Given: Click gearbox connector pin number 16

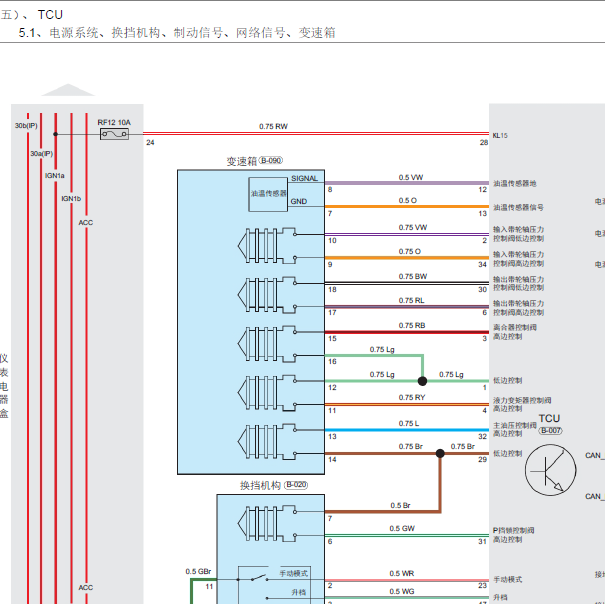Looking at the screenshot, I should [332, 362].
